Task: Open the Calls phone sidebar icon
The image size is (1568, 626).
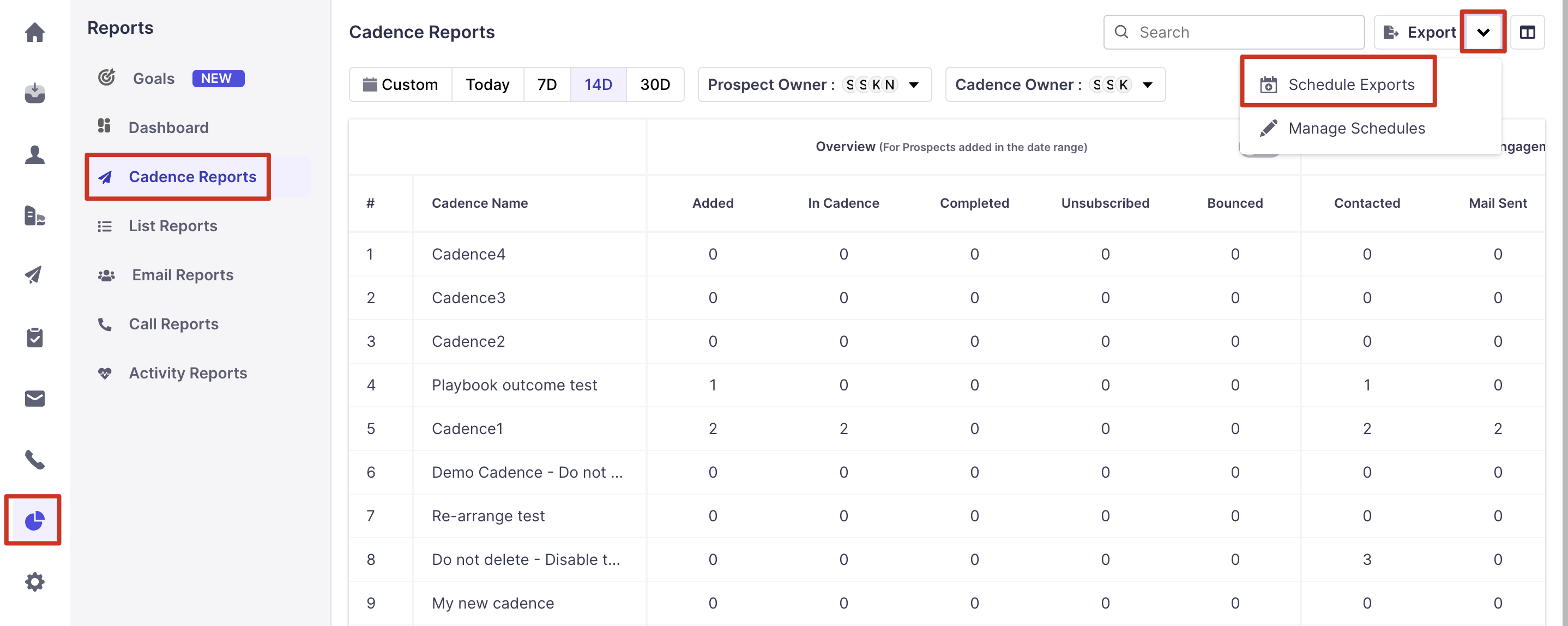Action: (x=35, y=459)
